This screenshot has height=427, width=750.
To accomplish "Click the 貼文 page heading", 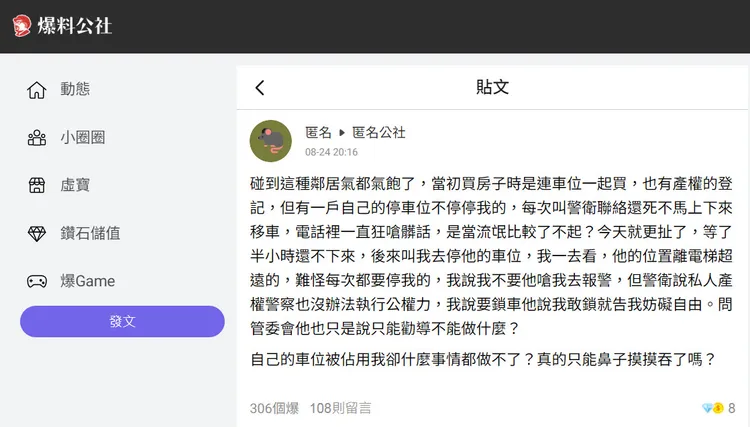I will point(492,87).
